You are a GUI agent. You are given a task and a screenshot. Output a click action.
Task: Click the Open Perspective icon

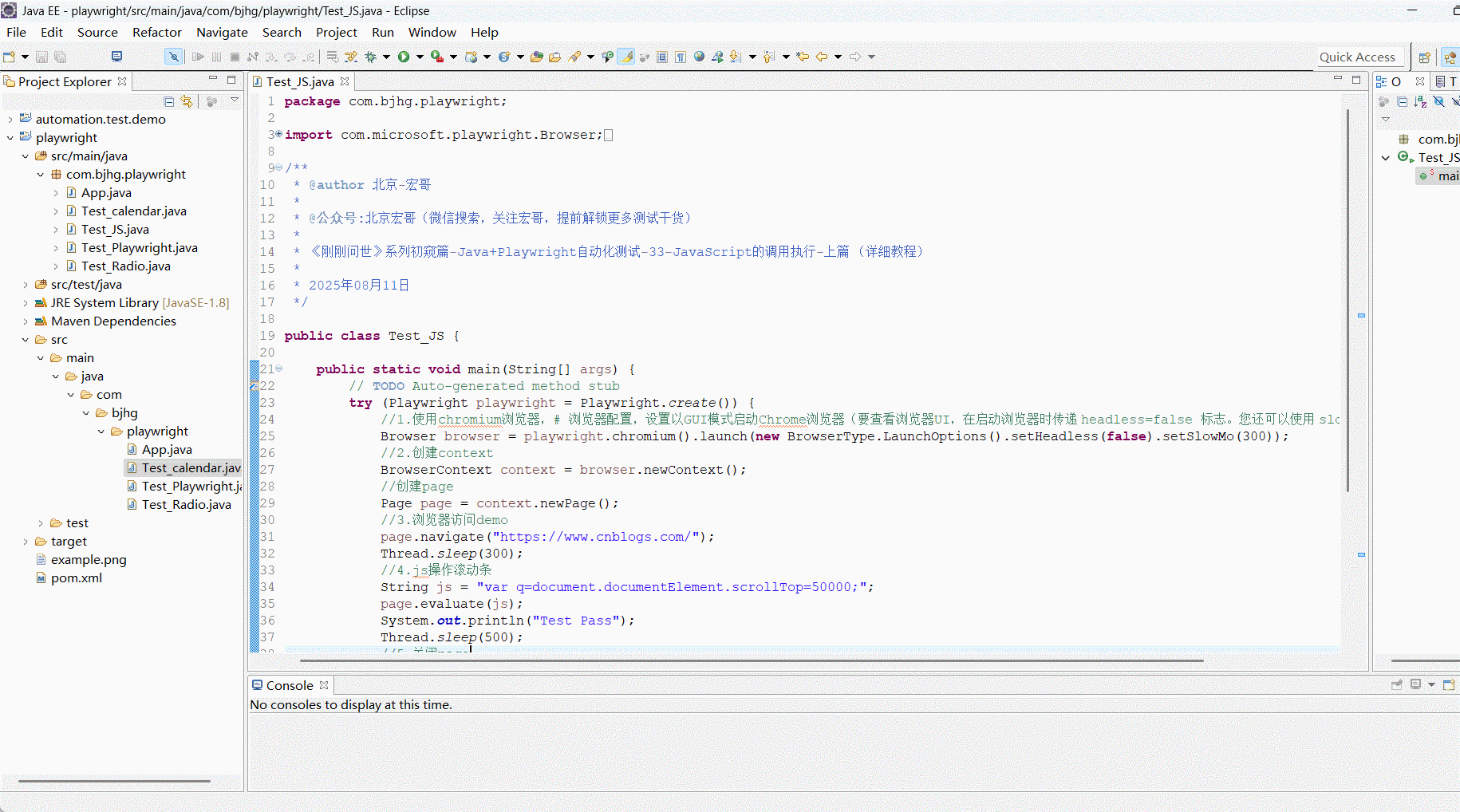coord(1424,57)
